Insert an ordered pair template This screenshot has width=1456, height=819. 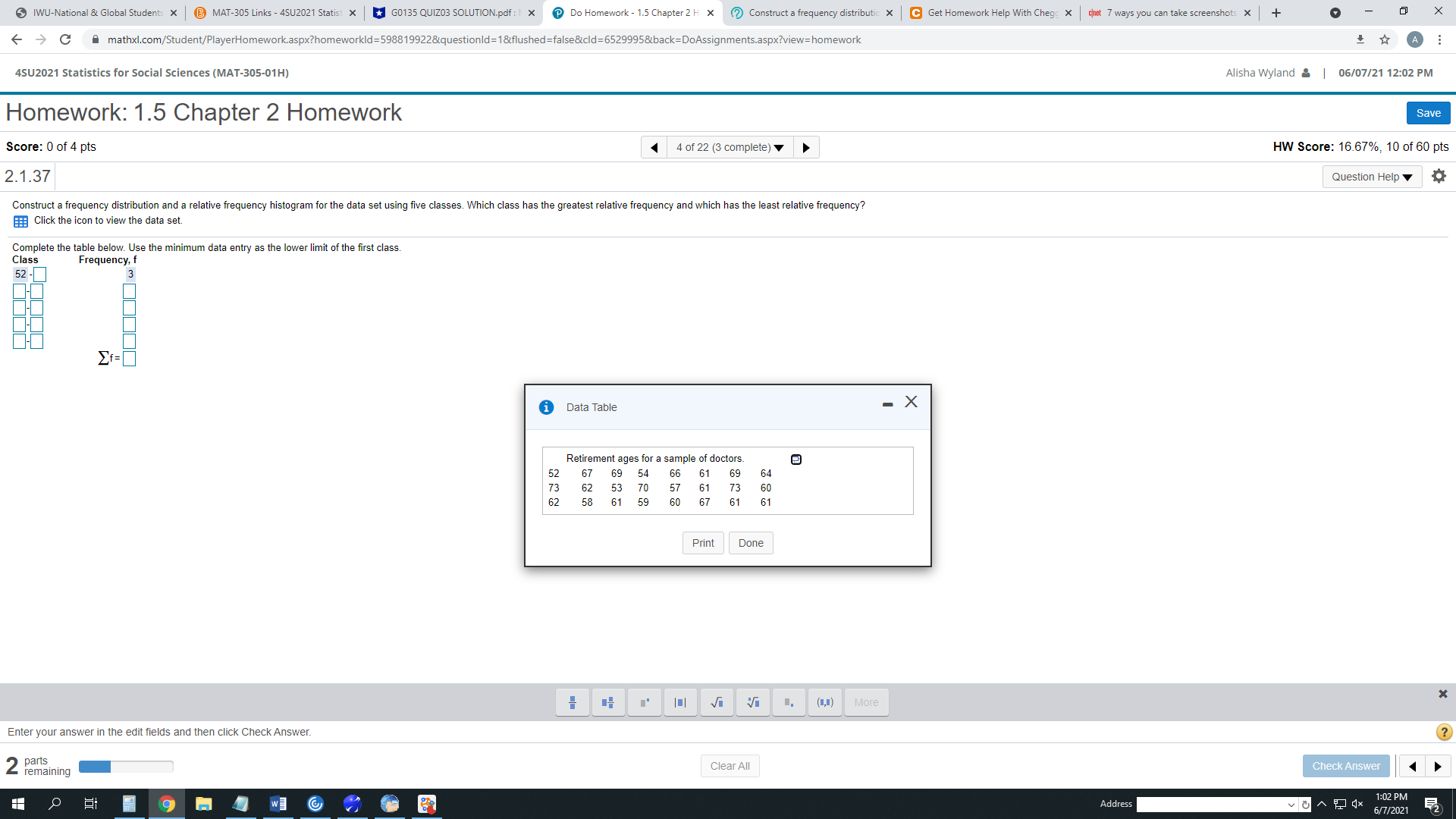[824, 702]
